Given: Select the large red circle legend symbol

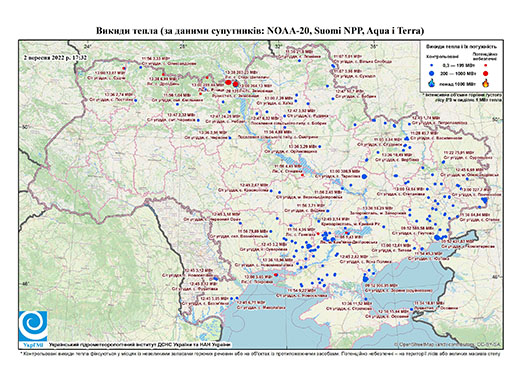Looking at the screenshot, I should 486,74.
